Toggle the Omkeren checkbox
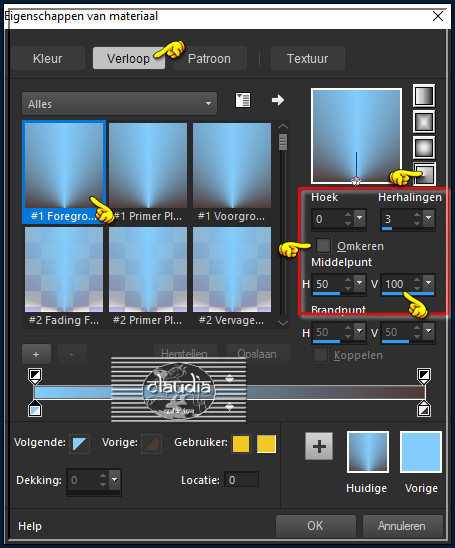The image size is (455, 548). [x=323, y=245]
